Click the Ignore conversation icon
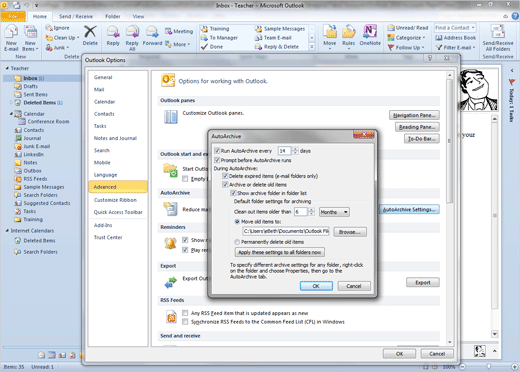The height and width of the screenshot is (372, 520). [x=49, y=28]
